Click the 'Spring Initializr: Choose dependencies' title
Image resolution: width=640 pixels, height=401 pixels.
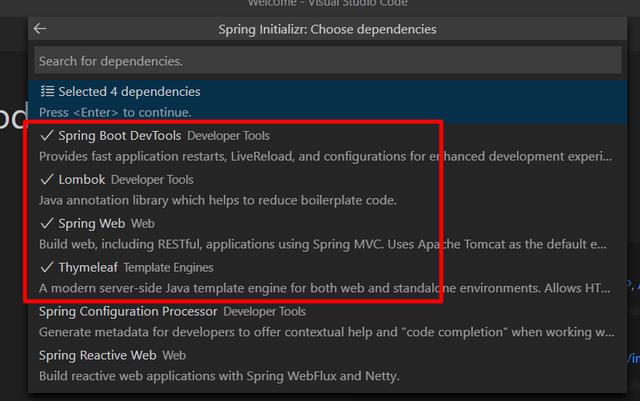click(x=327, y=29)
